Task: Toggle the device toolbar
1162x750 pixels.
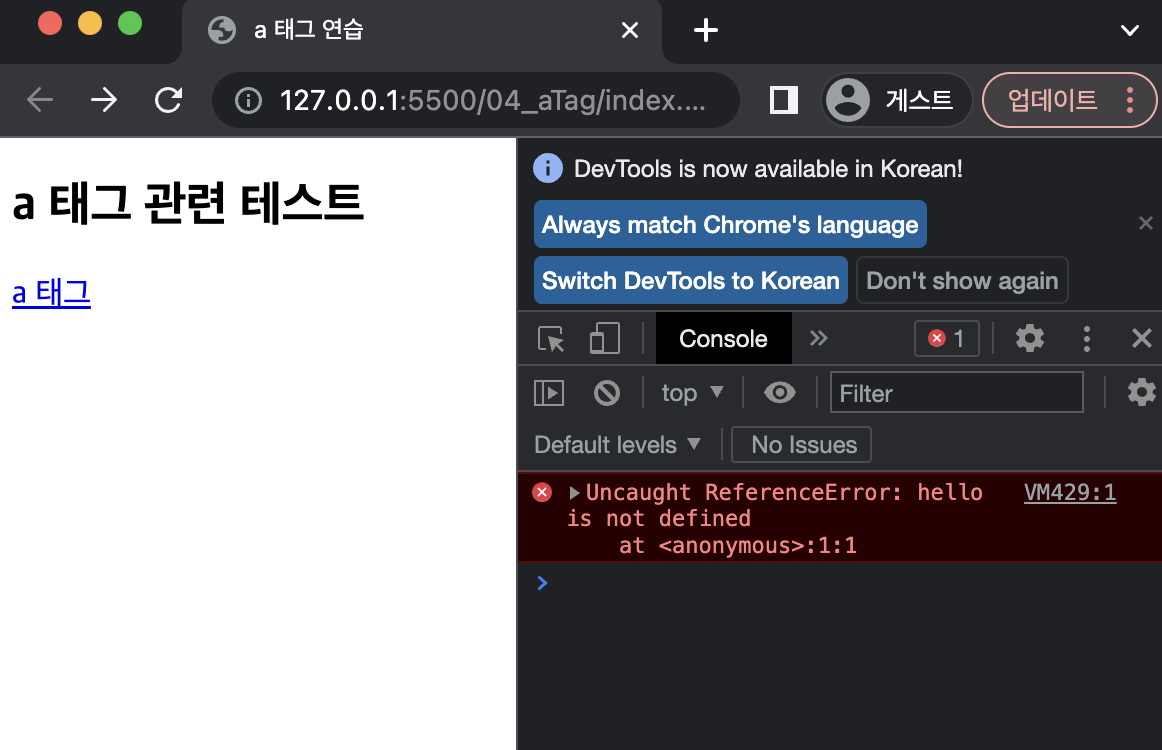Action: [605, 339]
